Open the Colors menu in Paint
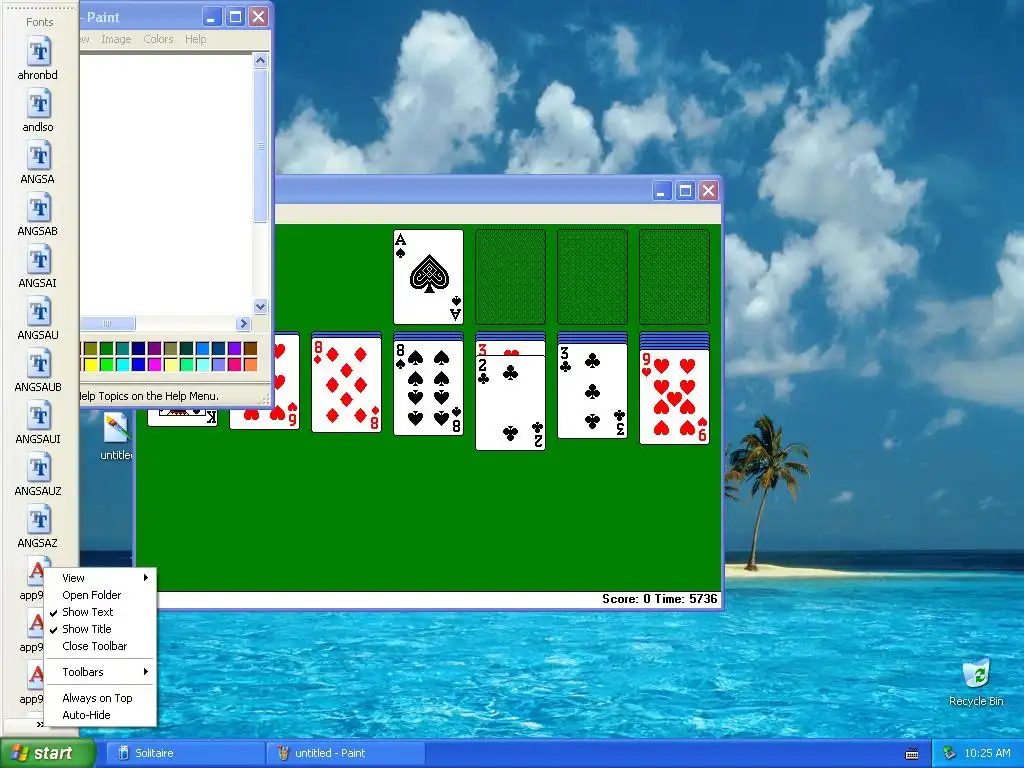Screen dimensions: 1024x768 click(x=158, y=39)
